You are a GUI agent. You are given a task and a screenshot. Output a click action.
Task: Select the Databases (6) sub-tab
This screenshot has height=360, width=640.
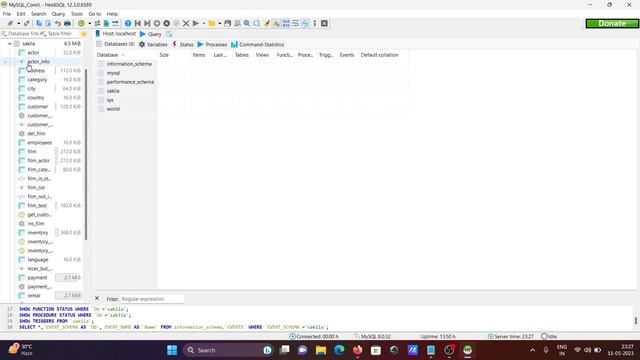(115, 44)
